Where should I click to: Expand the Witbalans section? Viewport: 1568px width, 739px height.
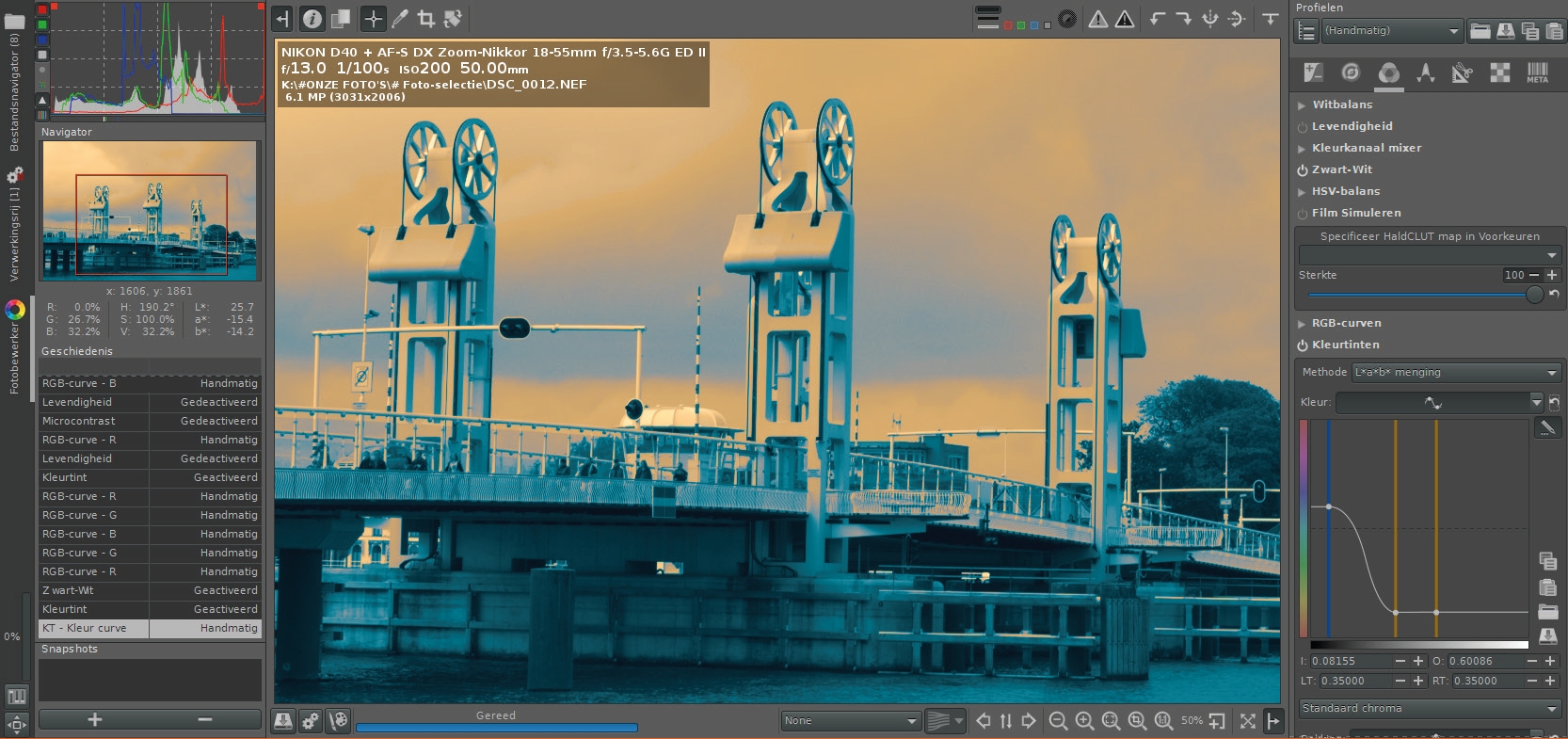(1303, 105)
